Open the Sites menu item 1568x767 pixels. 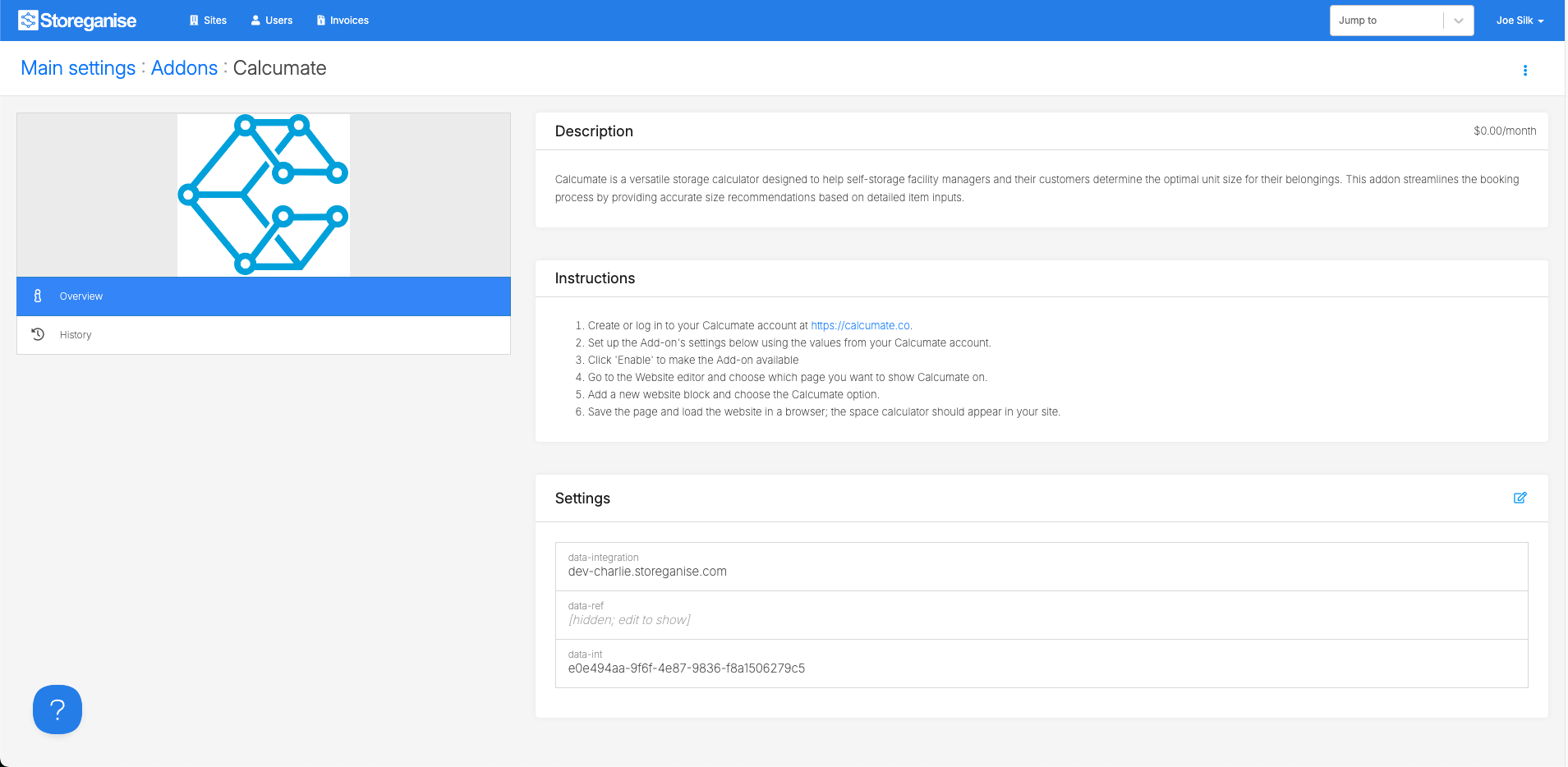208,21
